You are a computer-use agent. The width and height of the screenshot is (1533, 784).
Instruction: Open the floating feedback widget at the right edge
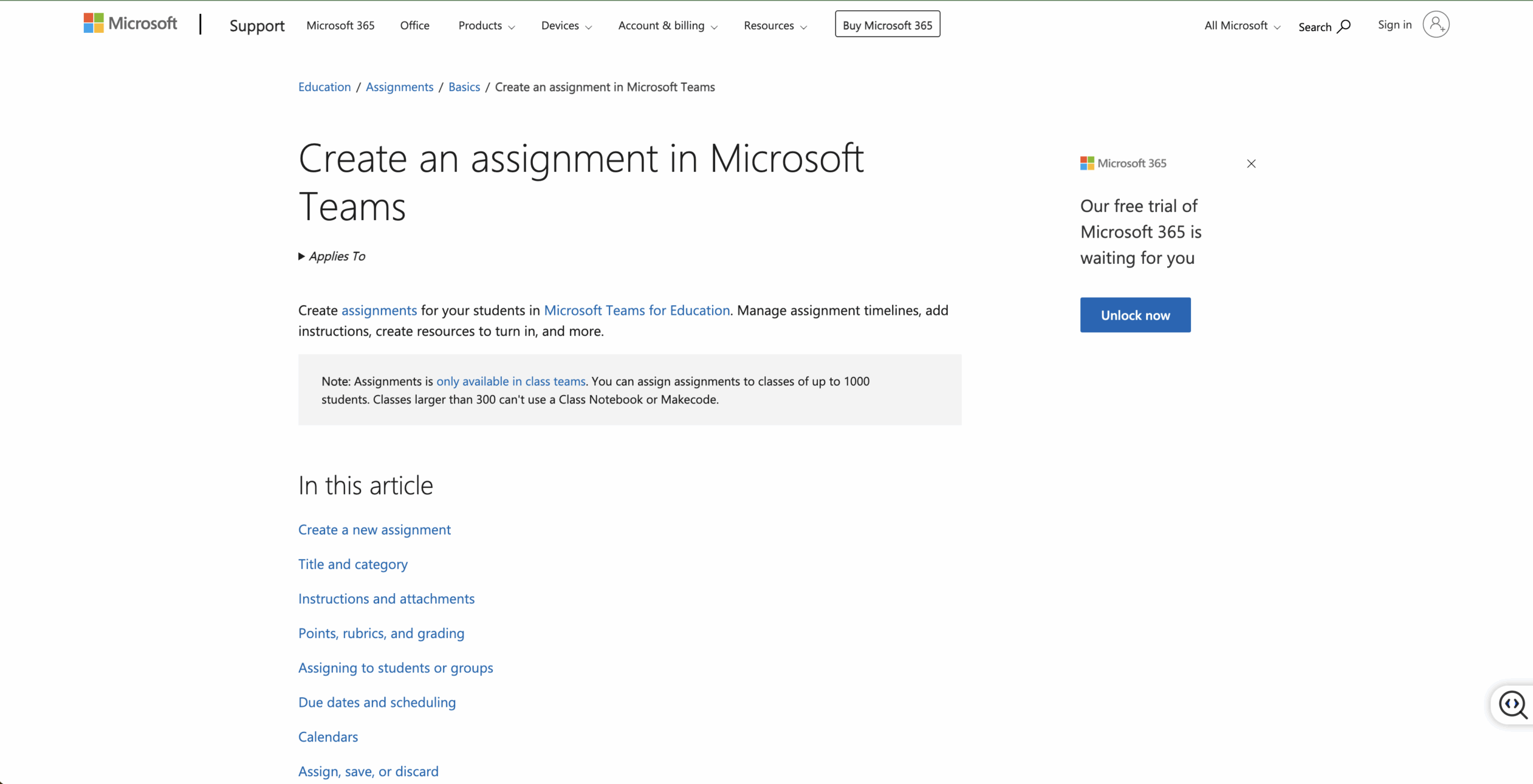point(1512,704)
